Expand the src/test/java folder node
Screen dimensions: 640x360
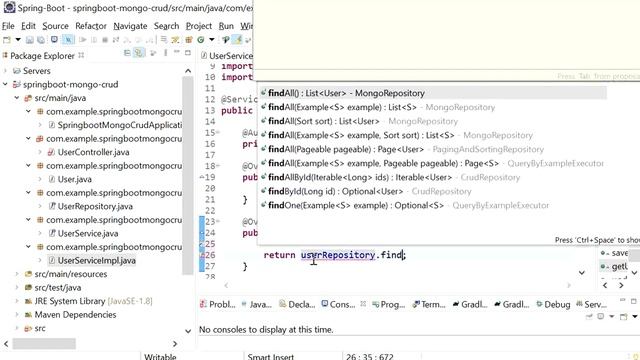(17, 287)
